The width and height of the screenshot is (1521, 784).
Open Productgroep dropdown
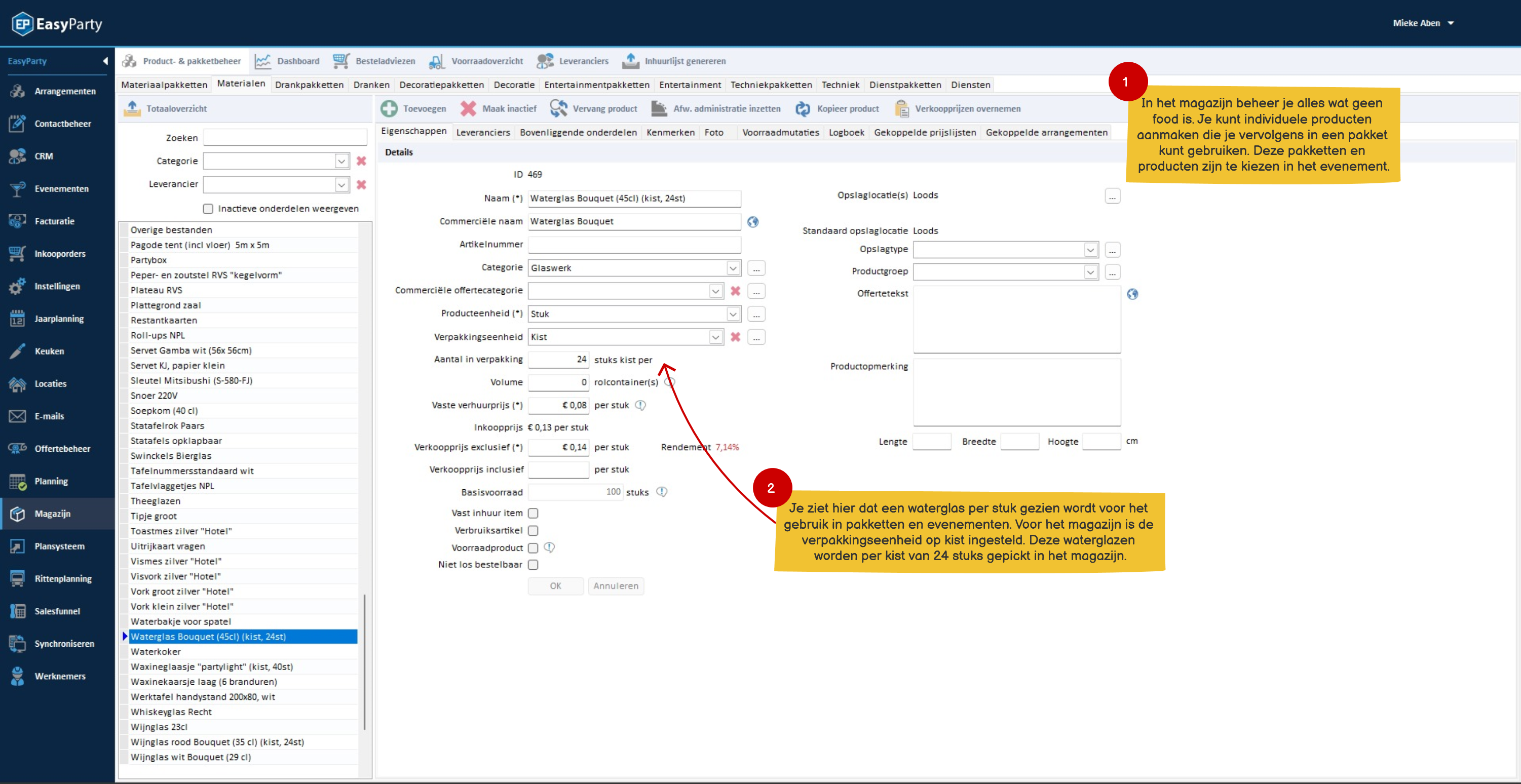click(1090, 271)
